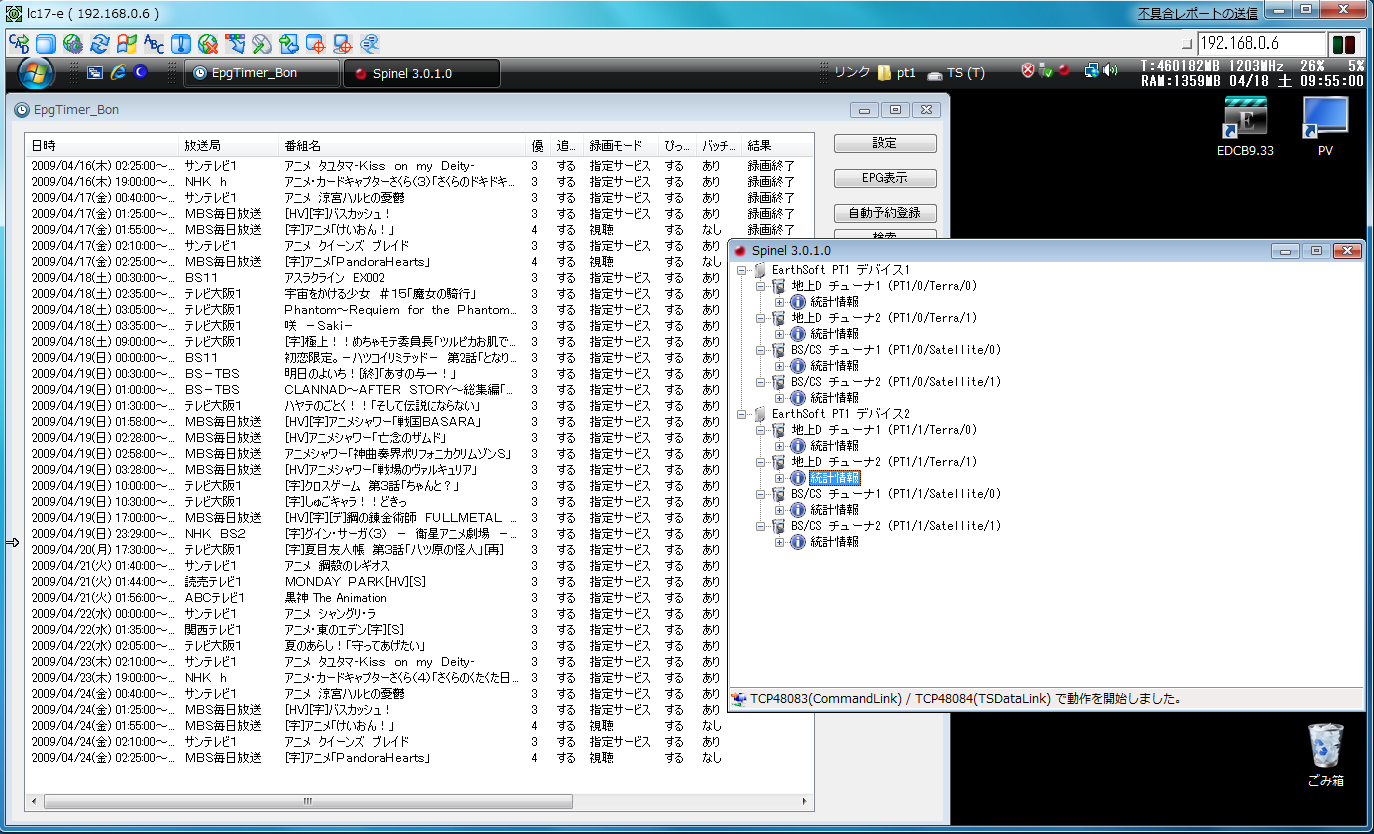Expand 統計情報 under BS/CS チューナ2 (PT1/1/Satellite/1)
1374x834 pixels.
(781, 542)
